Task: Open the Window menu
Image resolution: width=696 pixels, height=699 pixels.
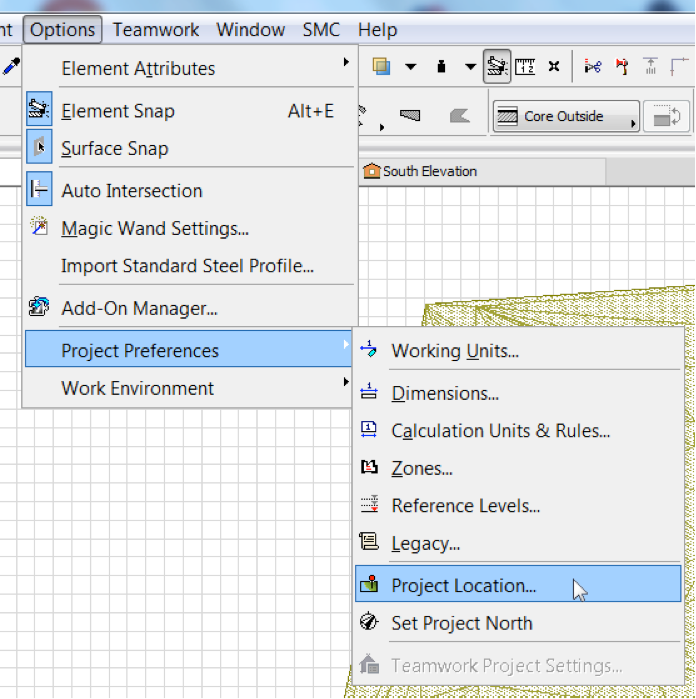Action: coord(251,29)
